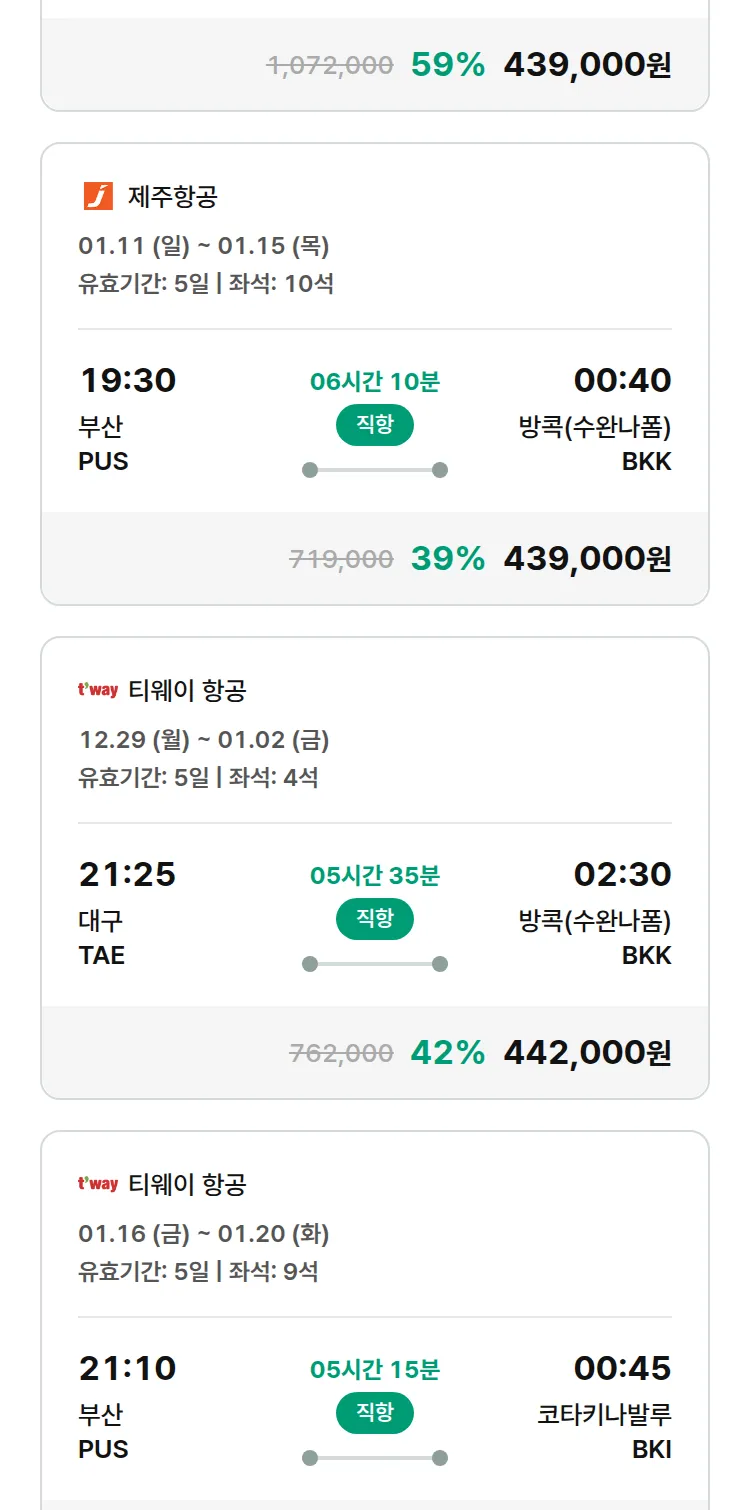Screen dimensions: 750x1510
Task: Select the 01.11 (일) ~ 01.15 (목) dates
Action: pos(204,246)
